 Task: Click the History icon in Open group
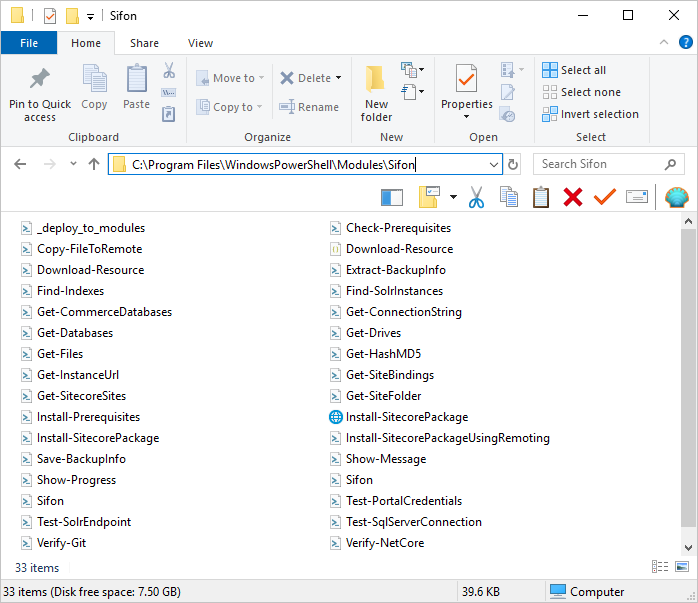pyautogui.click(x=508, y=114)
